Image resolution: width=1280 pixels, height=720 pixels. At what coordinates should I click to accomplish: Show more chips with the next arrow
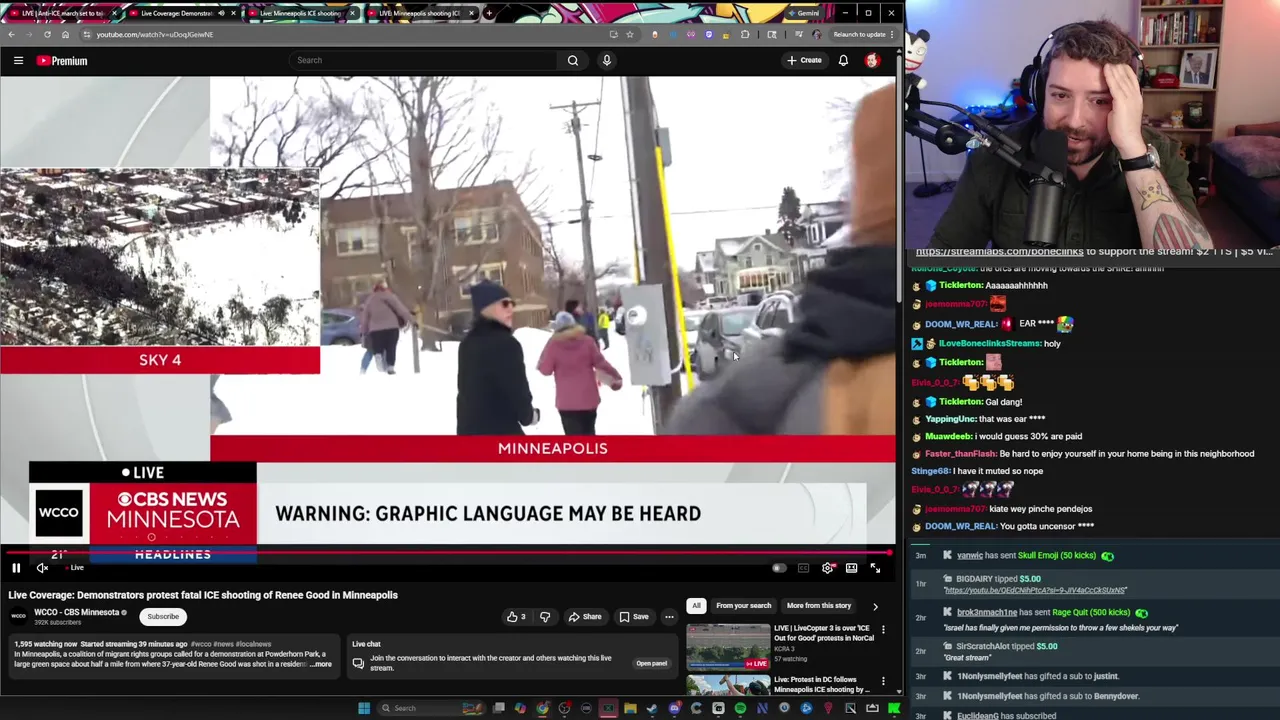875,606
